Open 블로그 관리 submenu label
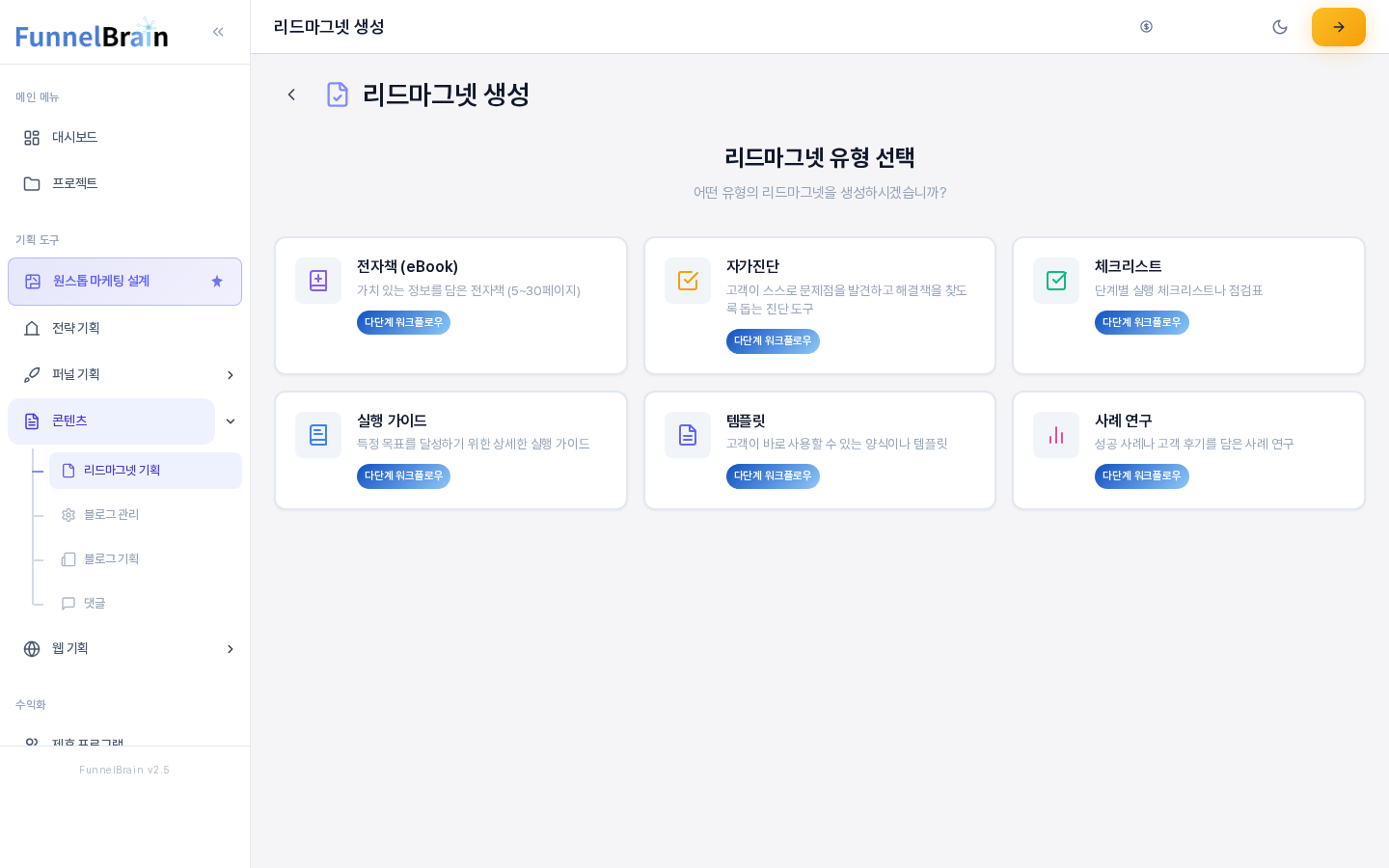This screenshot has height=868, width=1389. (x=111, y=515)
